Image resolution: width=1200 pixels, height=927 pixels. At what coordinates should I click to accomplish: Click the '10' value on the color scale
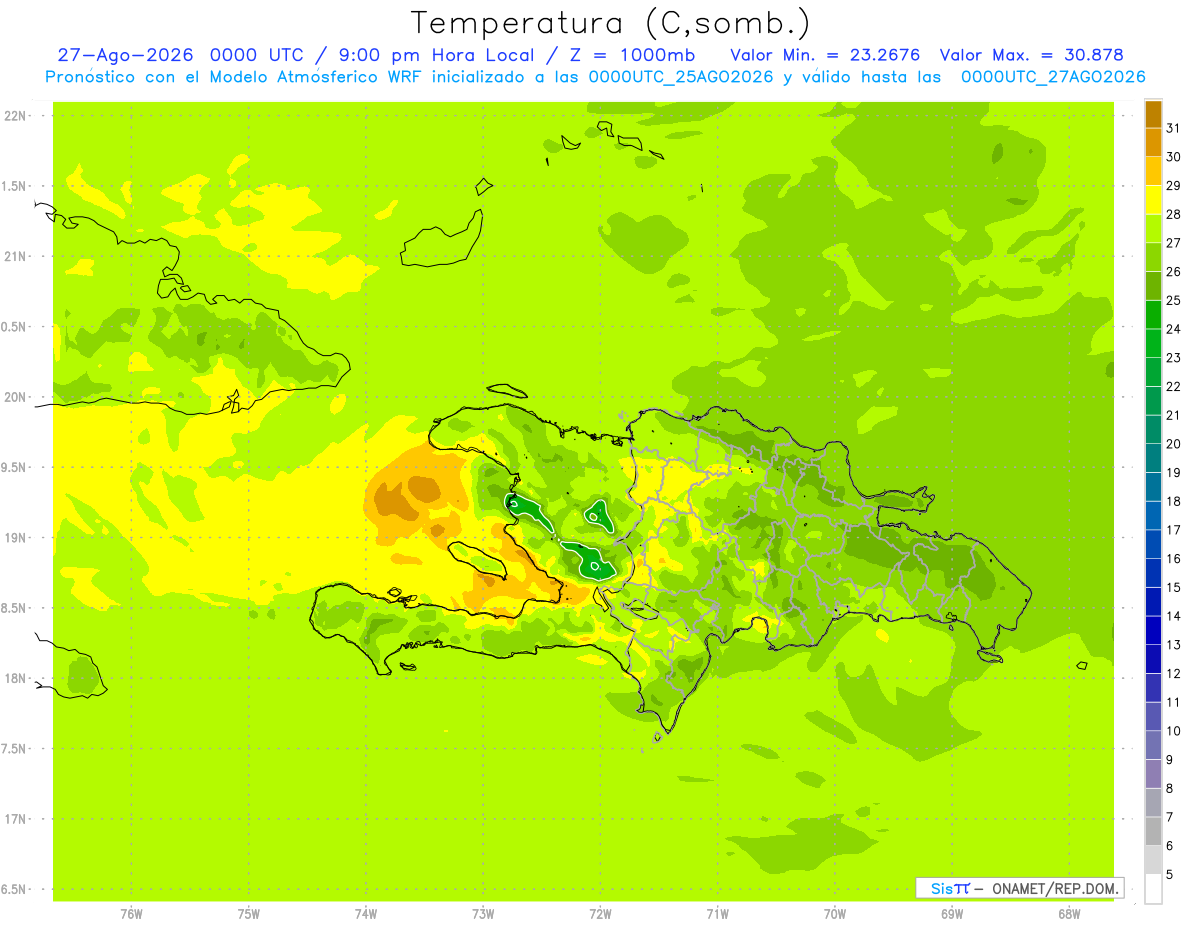coord(1174,731)
